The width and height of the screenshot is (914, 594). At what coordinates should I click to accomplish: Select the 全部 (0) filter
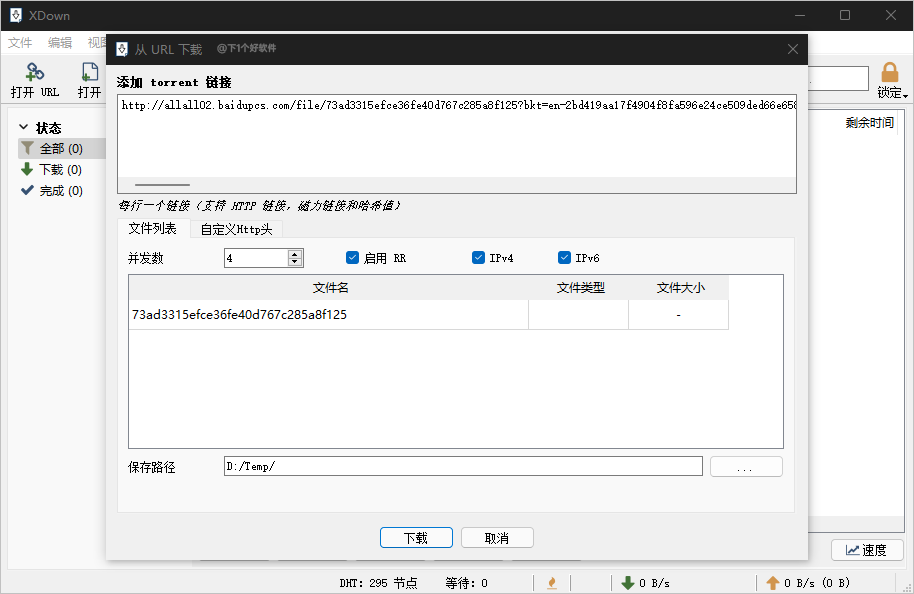tap(61, 149)
